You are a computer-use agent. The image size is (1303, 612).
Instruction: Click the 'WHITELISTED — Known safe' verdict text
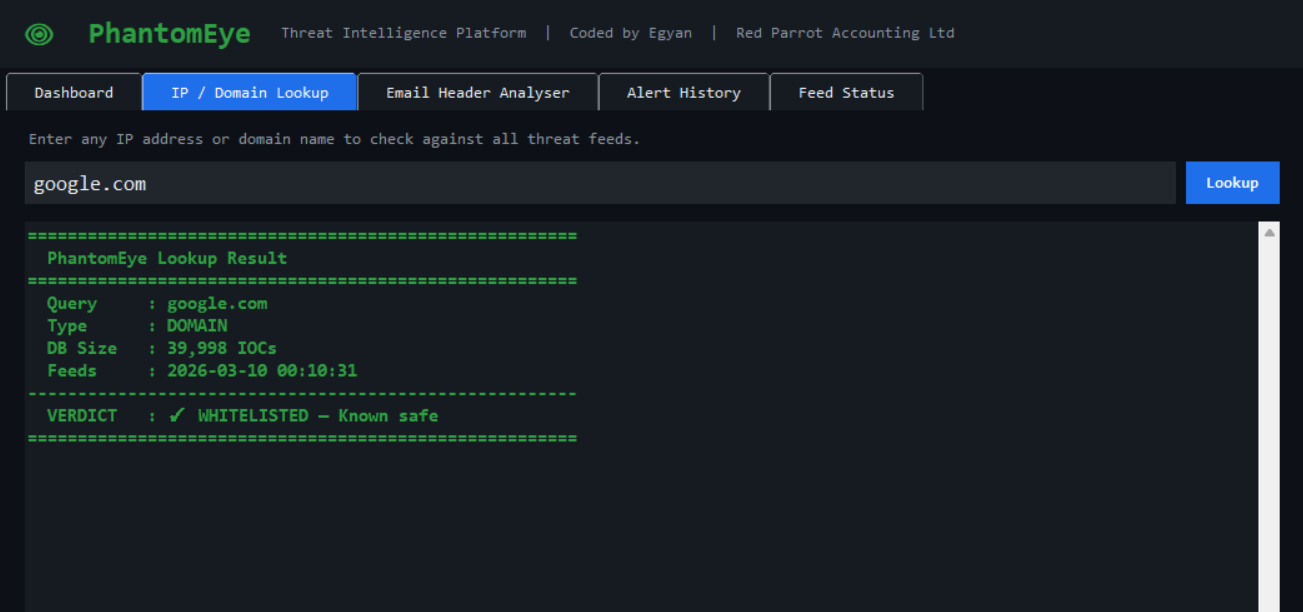pyautogui.click(x=318, y=416)
